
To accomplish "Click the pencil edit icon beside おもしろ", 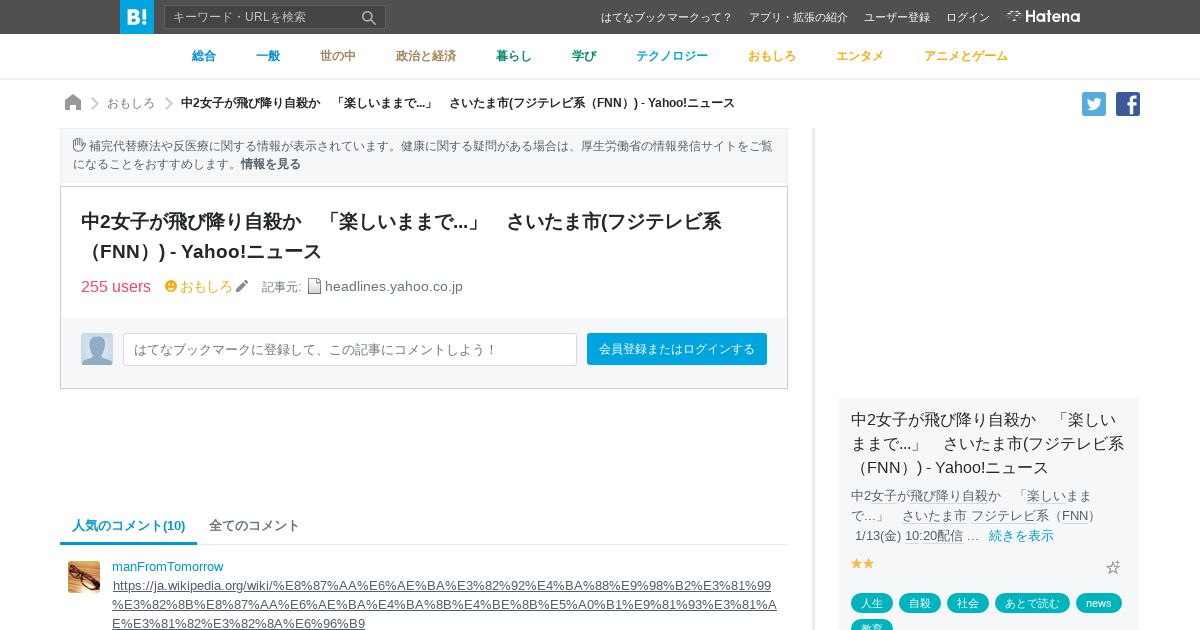I will coord(242,286).
